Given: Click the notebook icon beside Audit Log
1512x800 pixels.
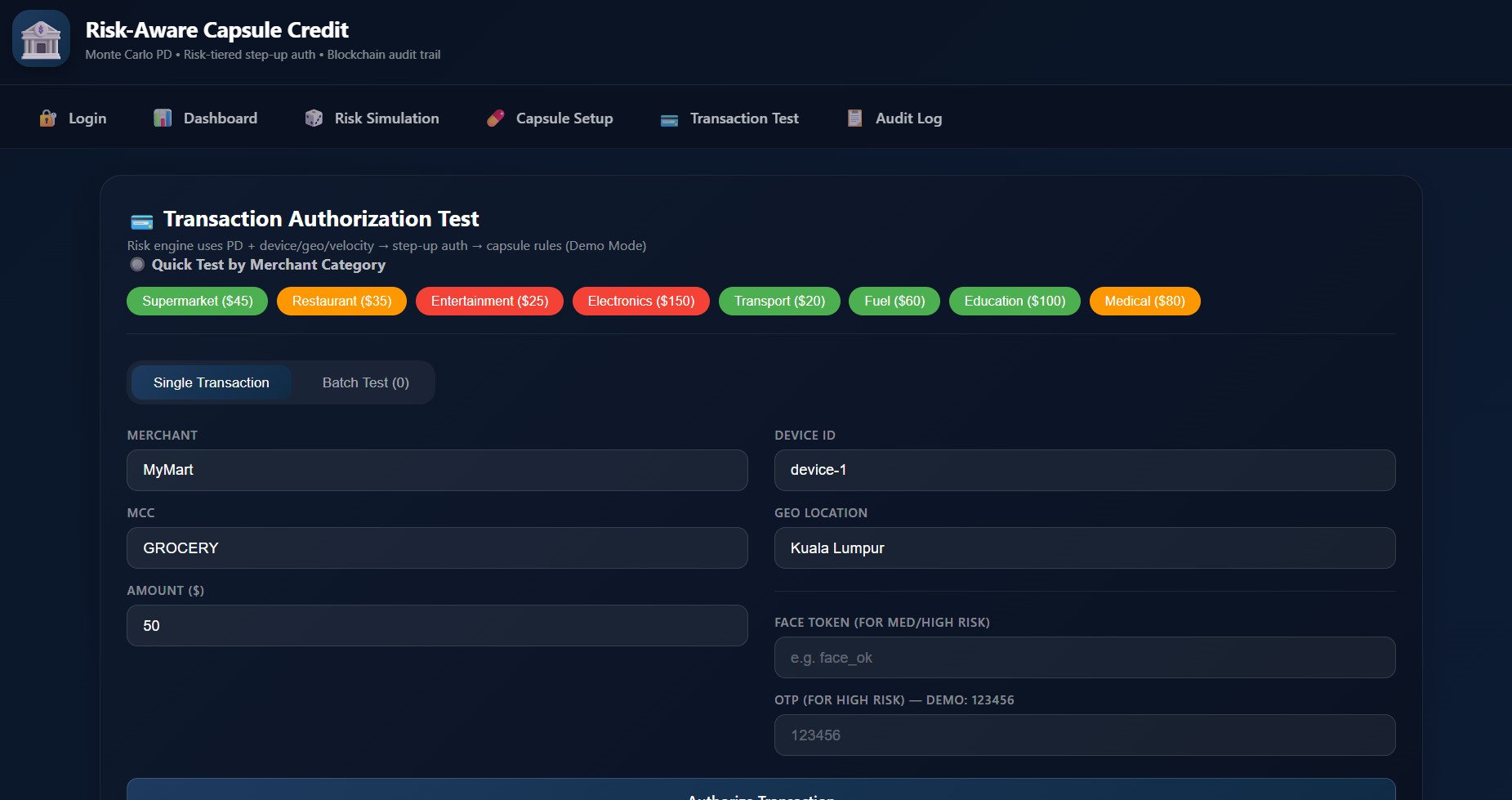Looking at the screenshot, I should coord(854,118).
